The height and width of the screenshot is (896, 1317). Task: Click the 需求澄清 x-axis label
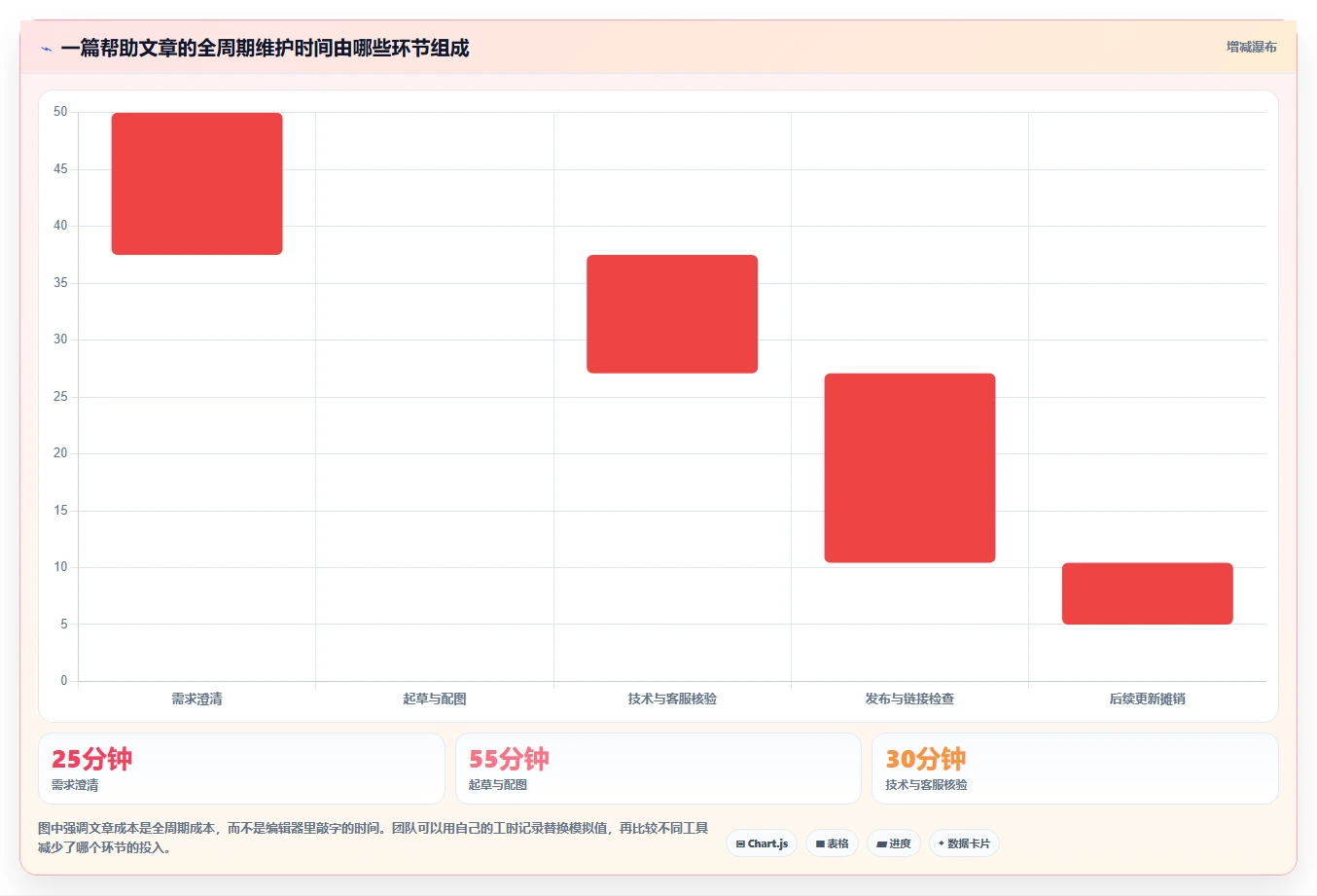197,699
